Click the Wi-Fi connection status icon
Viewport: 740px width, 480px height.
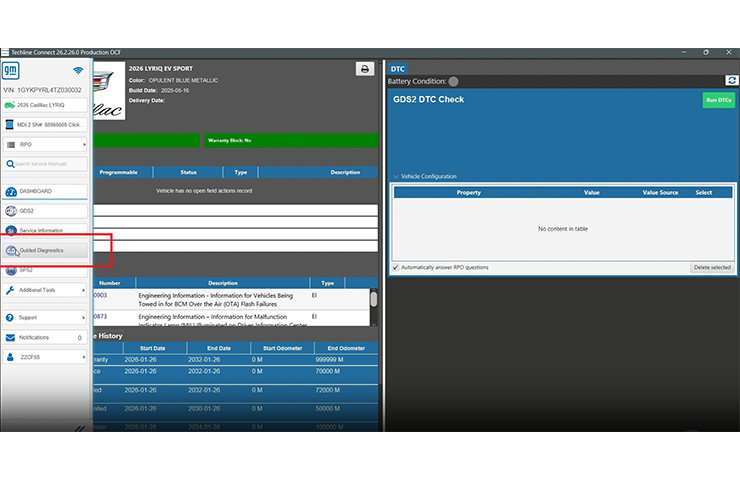point(78,70)
